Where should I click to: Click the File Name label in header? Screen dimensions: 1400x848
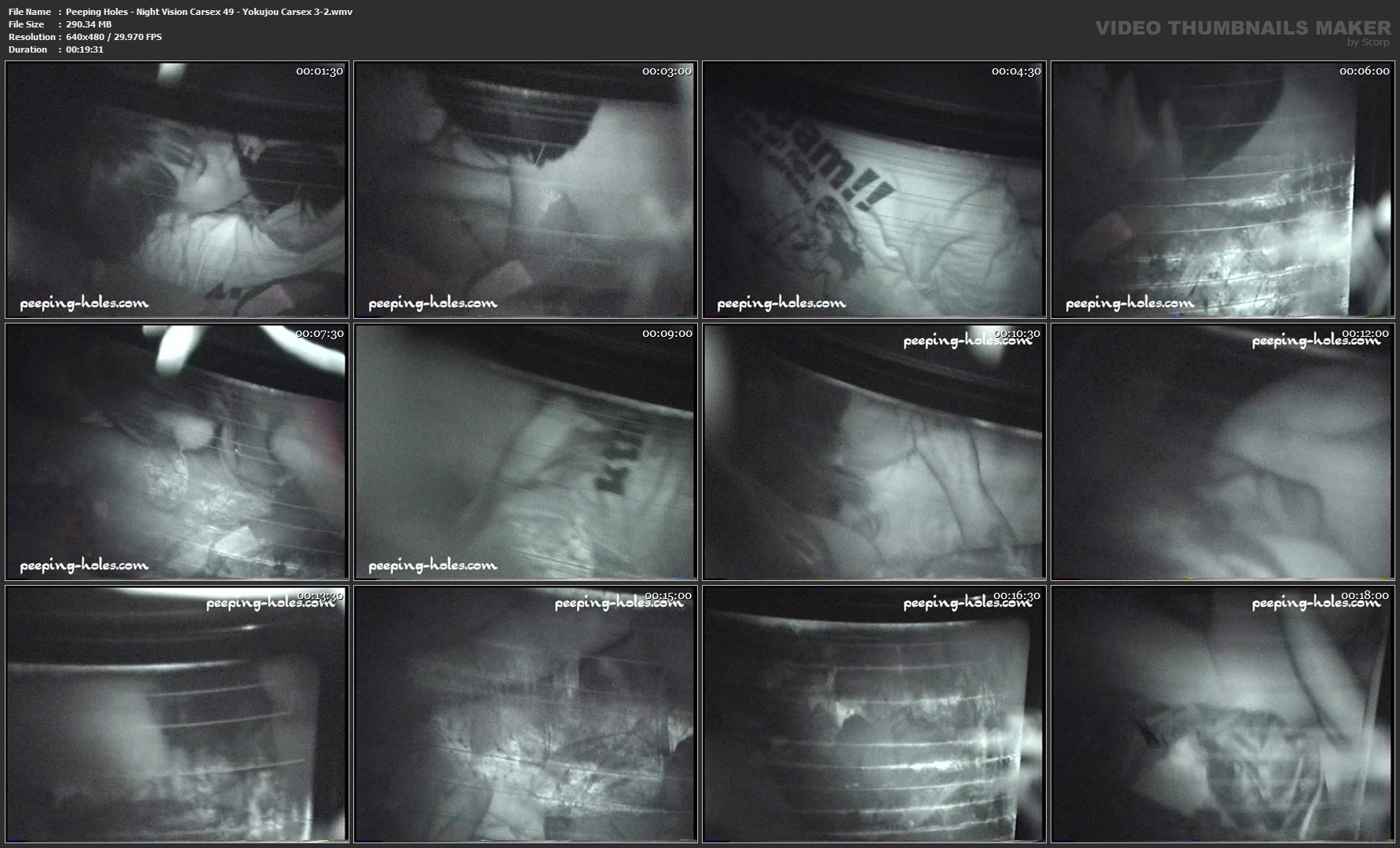pyautogui.click(x=30, y=12)
